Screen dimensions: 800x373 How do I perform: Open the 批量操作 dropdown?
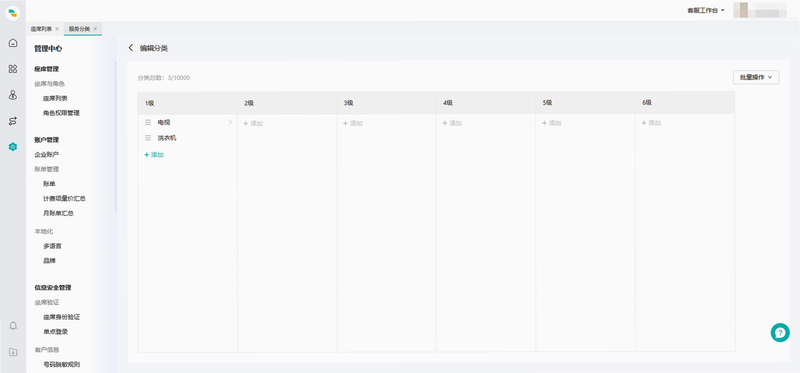756,77
